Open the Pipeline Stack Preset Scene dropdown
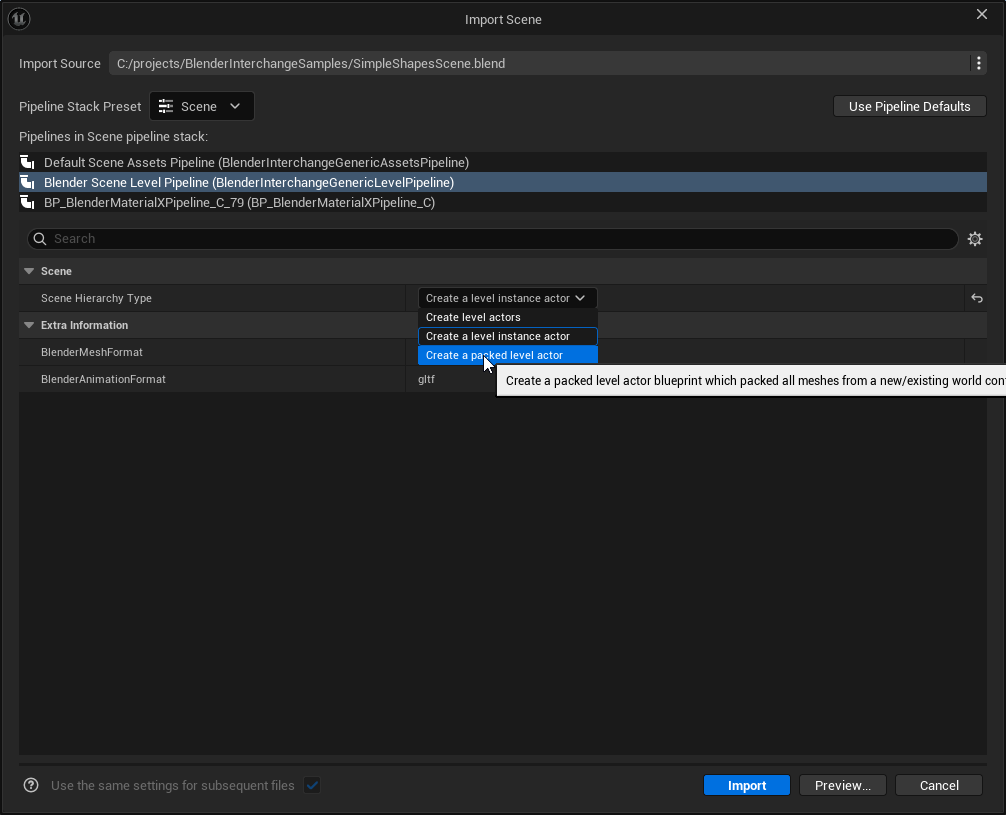The width and height of the screenshot is (1006, 815). tap(201, 106)
